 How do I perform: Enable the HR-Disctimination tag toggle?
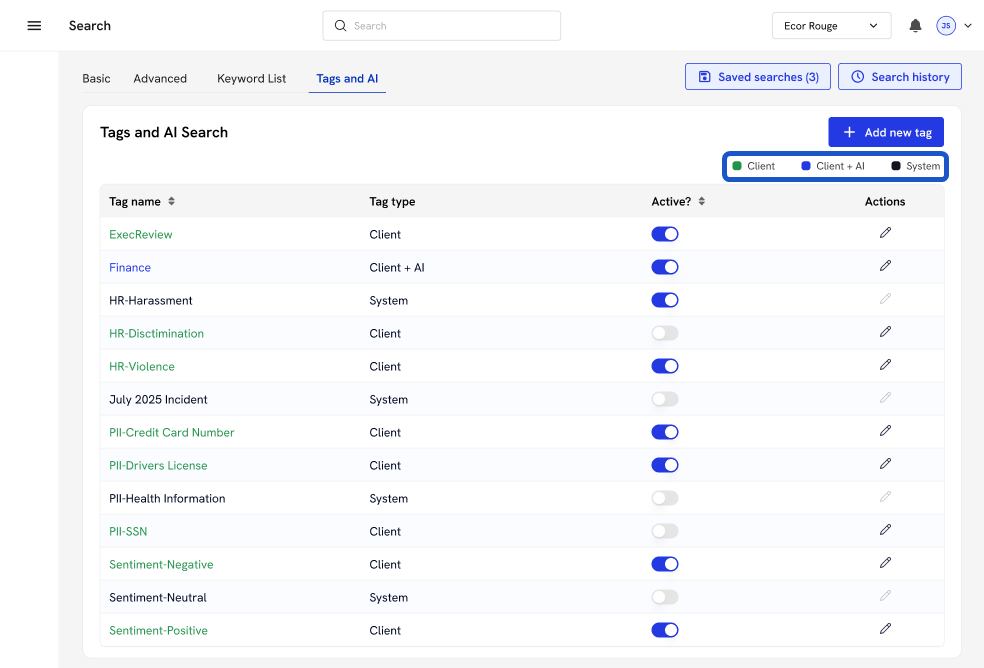664,333
